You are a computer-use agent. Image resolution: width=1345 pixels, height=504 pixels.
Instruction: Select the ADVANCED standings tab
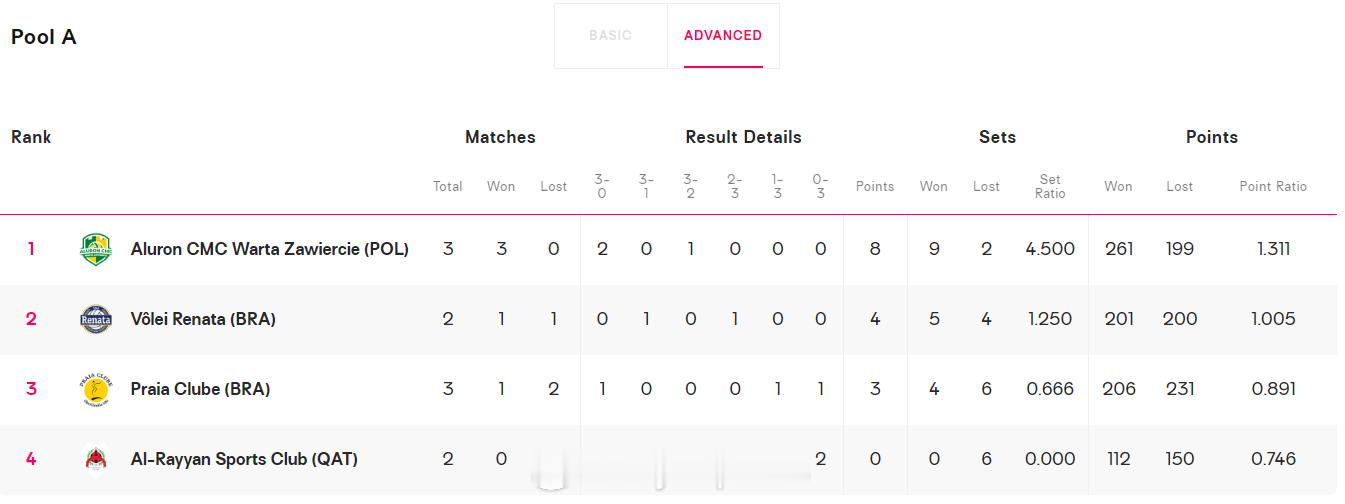723,35
